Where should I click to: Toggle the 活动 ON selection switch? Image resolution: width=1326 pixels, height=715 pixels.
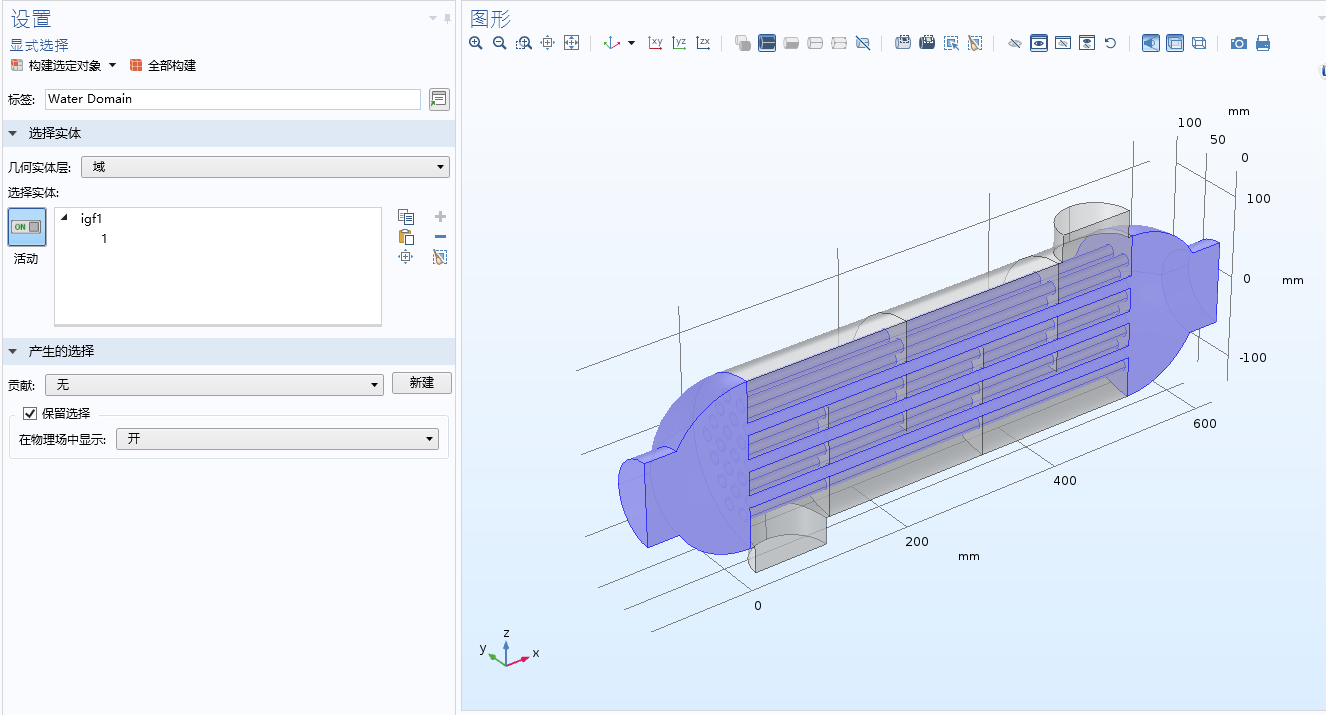26,227
